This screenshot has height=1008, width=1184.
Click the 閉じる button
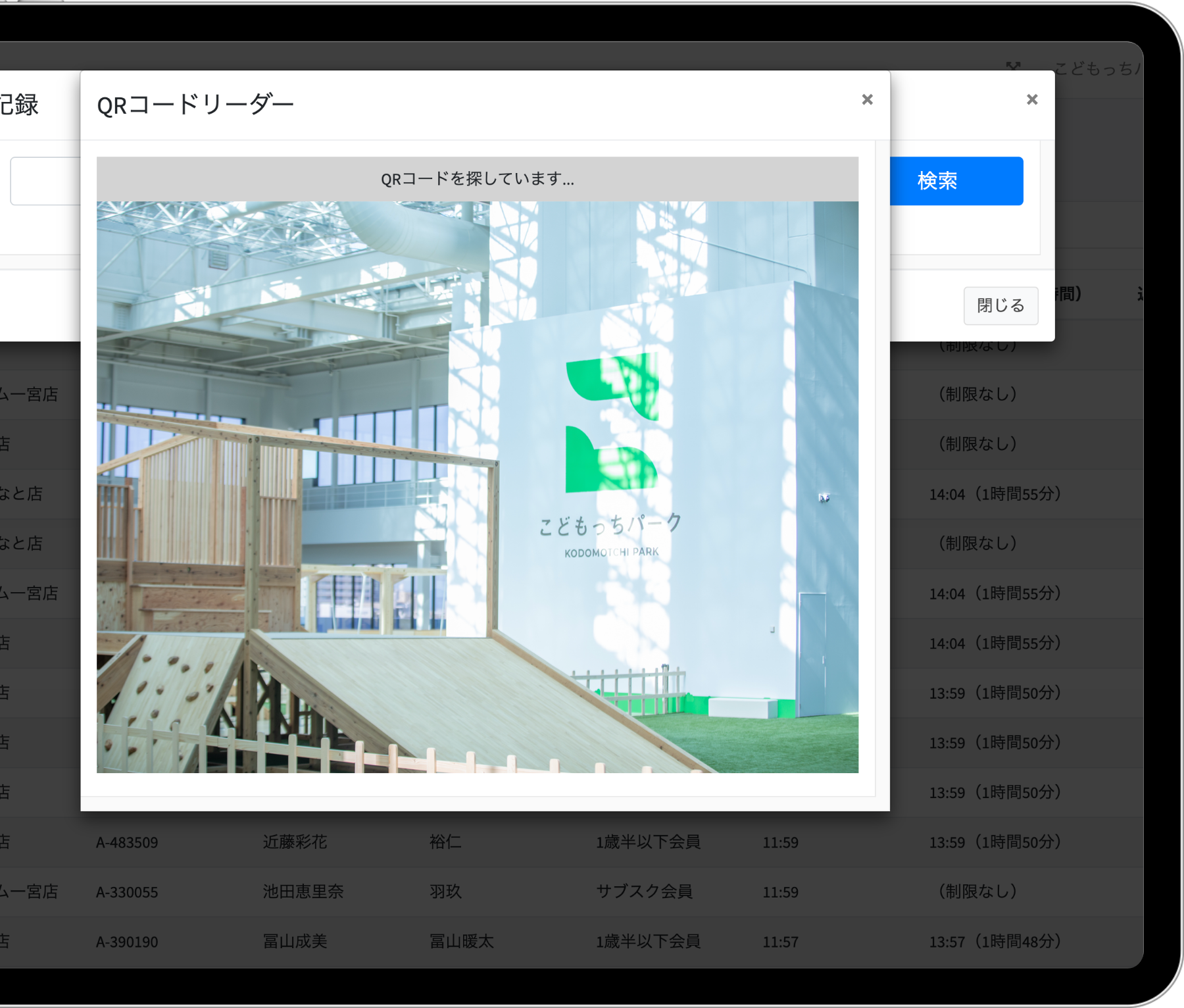point(1000,305)
